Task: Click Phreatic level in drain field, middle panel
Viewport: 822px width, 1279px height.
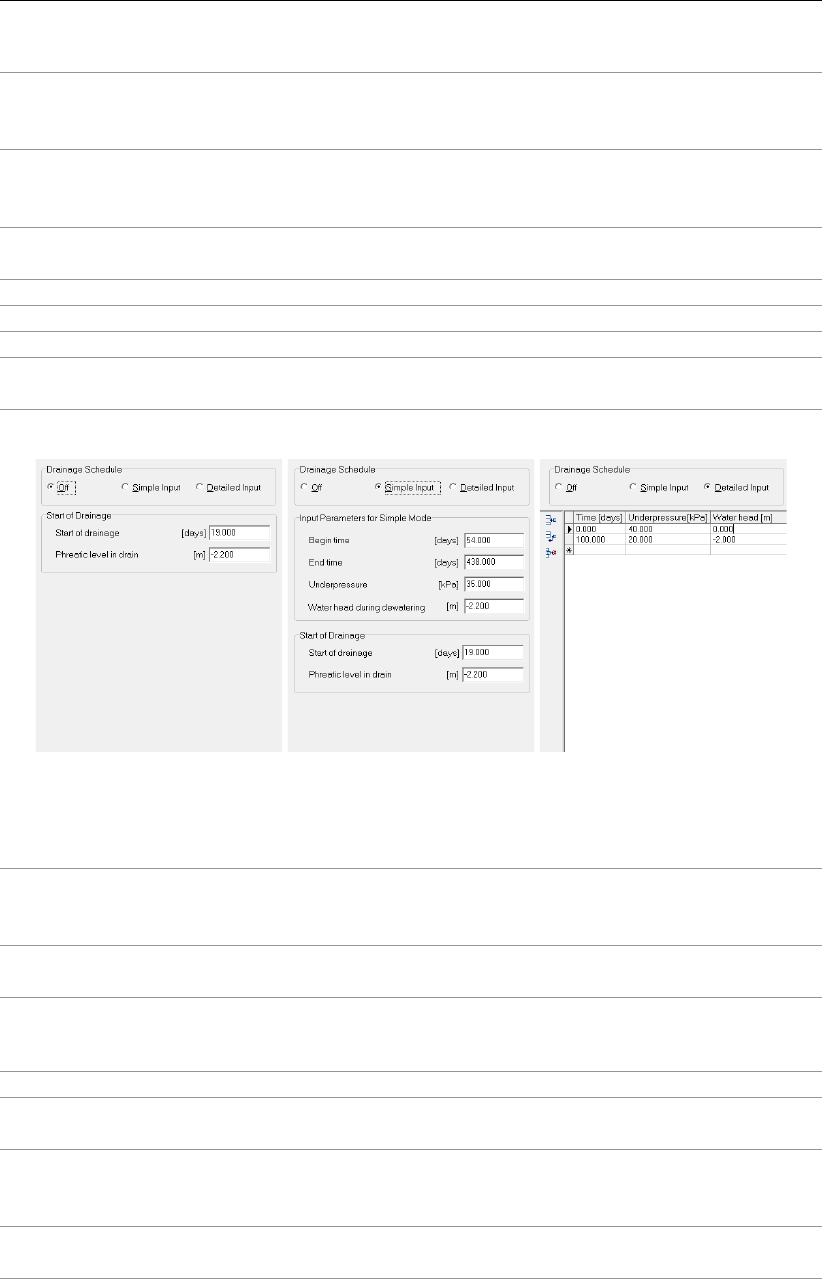Action: coord(494,675)
